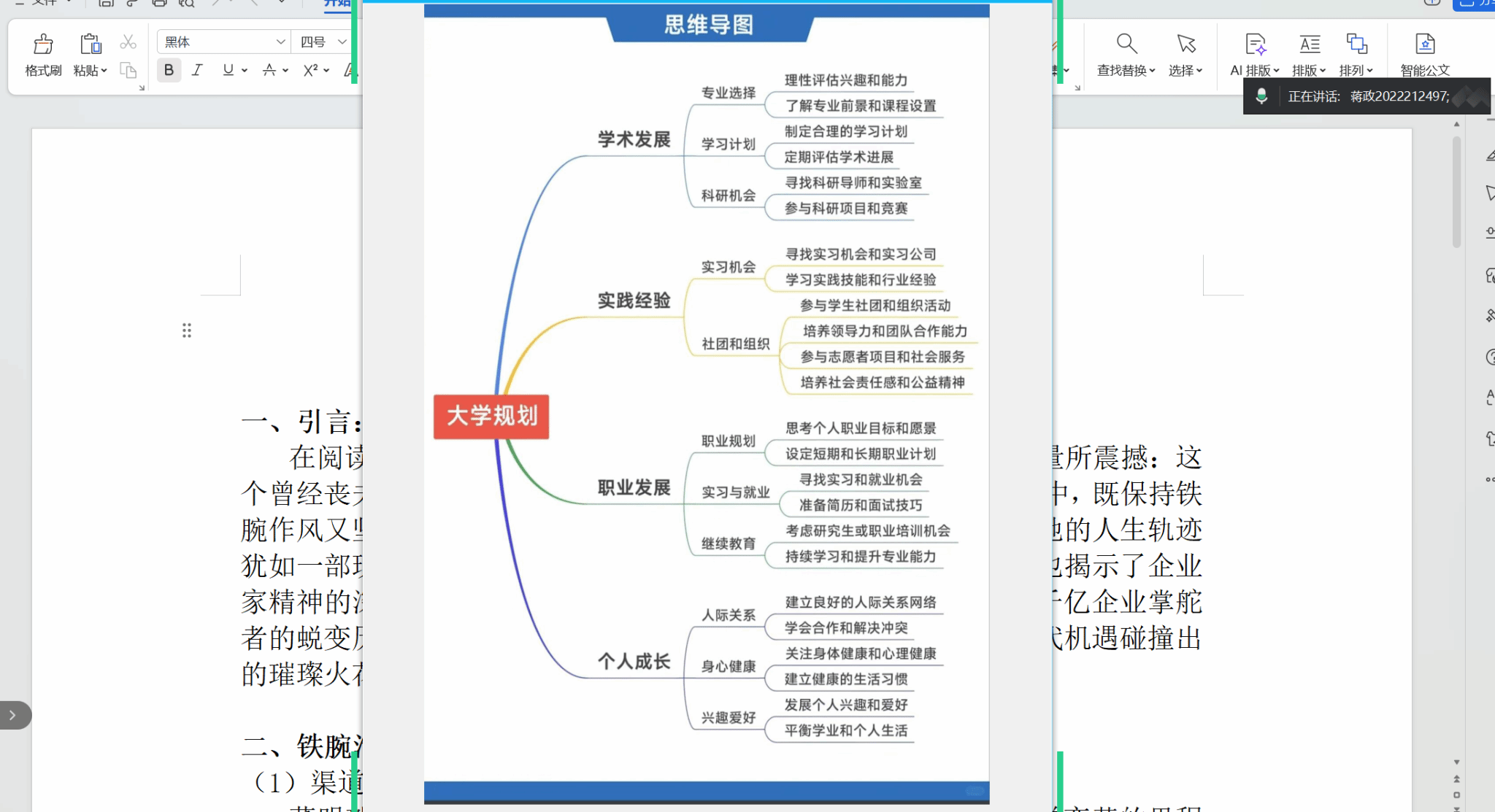Screen dimensions: 1495x812
Task: Open Find and Replace (查找替换)
Action: point(1126,45)
